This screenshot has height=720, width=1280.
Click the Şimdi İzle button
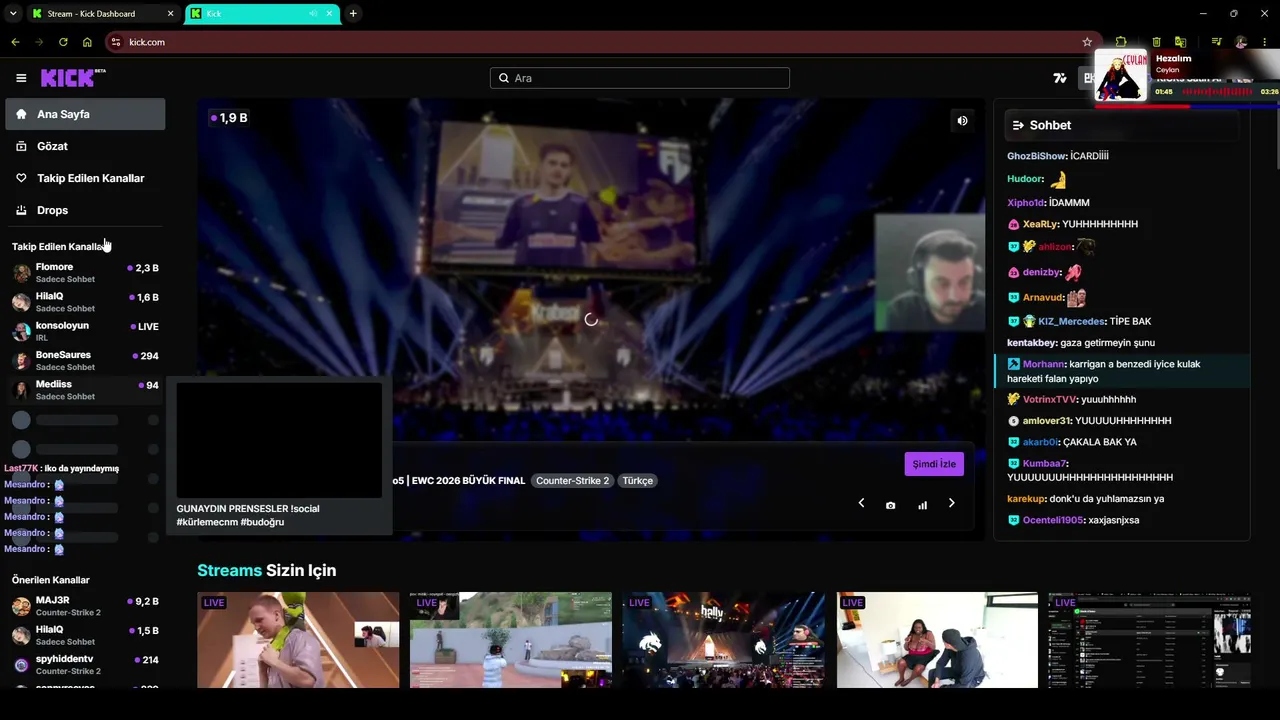934,464
